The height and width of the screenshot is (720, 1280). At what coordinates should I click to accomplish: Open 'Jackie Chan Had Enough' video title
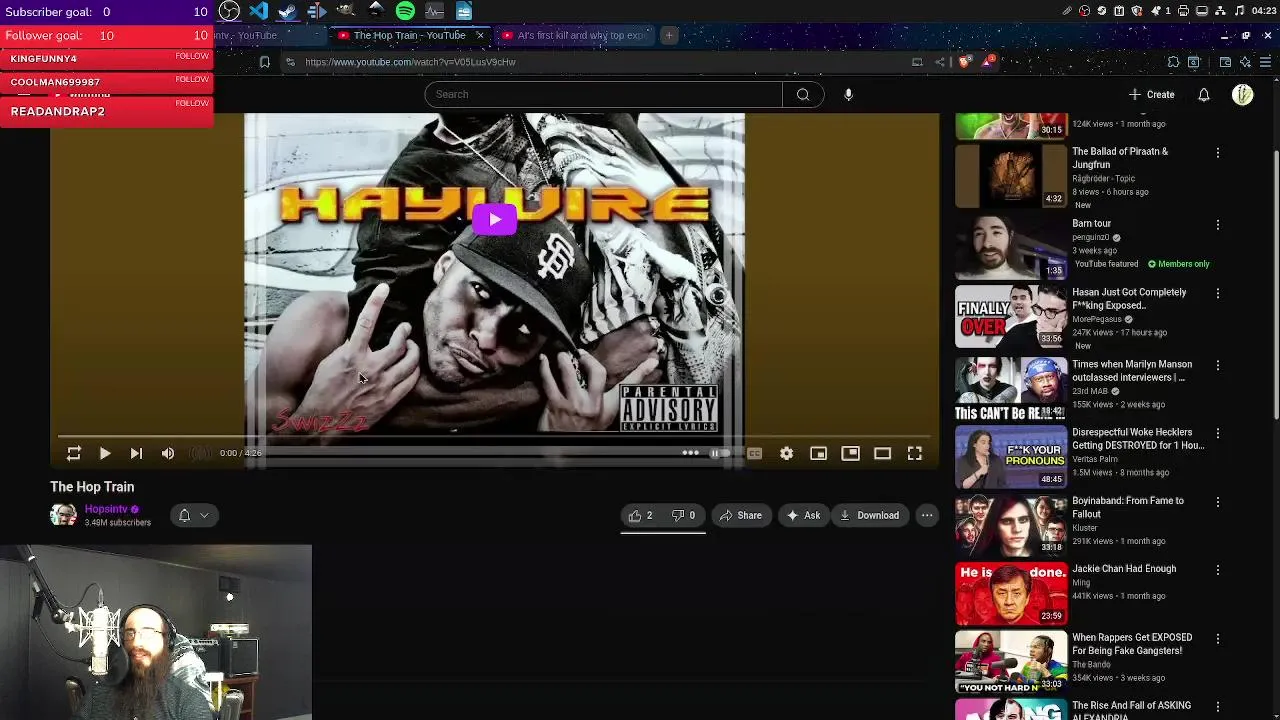(1124, 569)
